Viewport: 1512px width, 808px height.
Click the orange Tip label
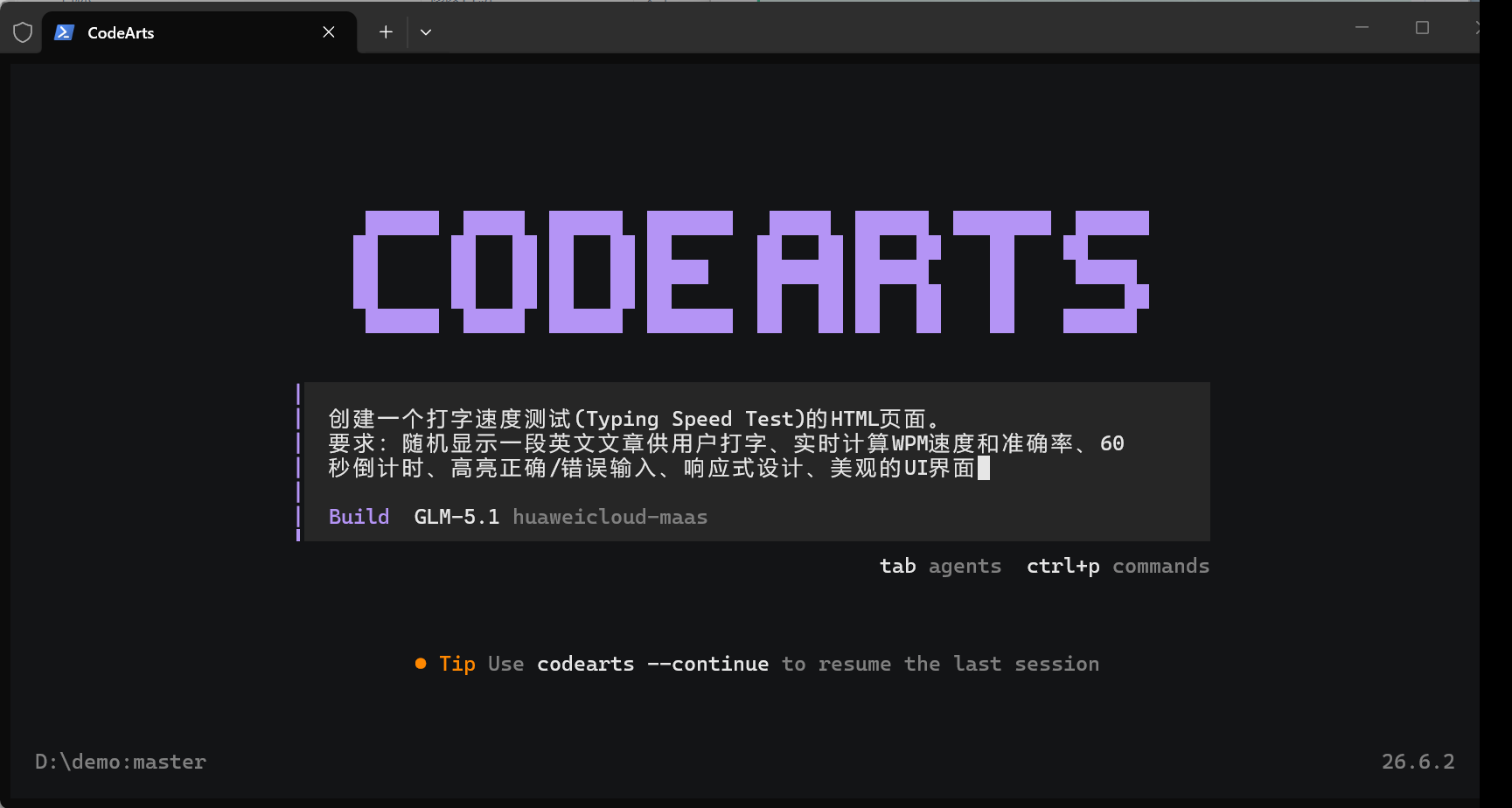click(x=457, y=664)
